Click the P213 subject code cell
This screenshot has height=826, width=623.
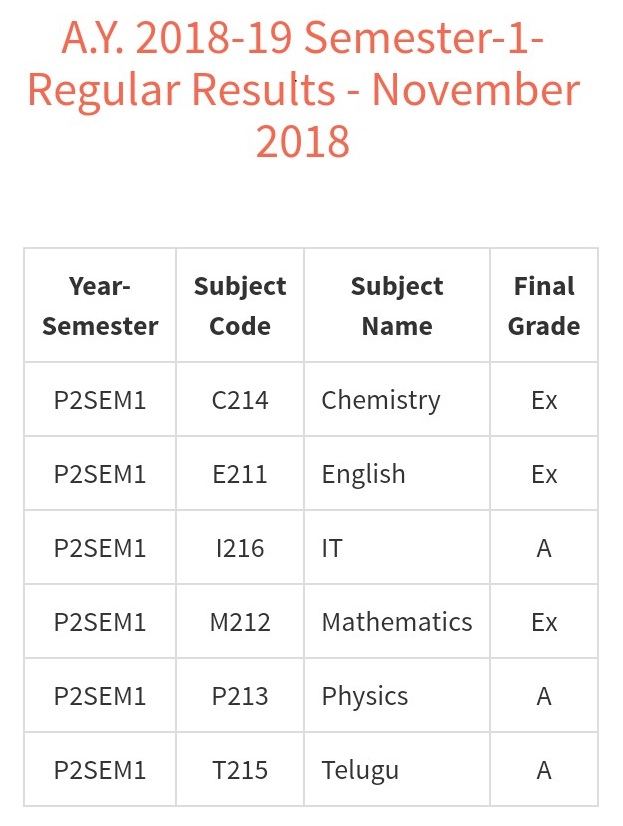[240, 696]
